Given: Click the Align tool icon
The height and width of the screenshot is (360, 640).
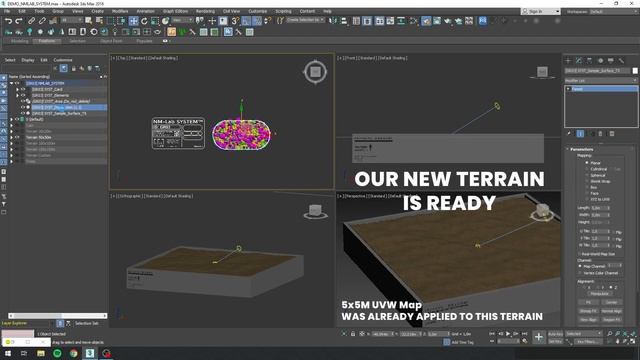Looking at the screenshot, I should (x=344, y=21).
